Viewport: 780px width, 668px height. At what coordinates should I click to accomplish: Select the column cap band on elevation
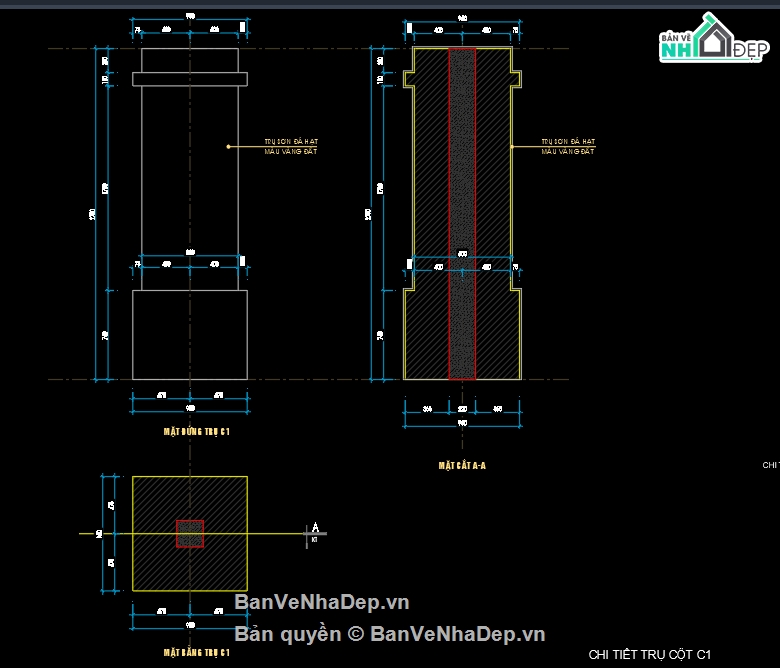pyautogui.click(x=190, y=79)
